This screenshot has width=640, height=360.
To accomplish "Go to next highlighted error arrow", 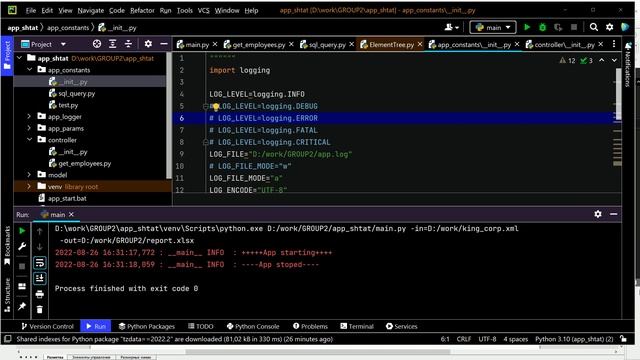I will click(x=614, y=60).
